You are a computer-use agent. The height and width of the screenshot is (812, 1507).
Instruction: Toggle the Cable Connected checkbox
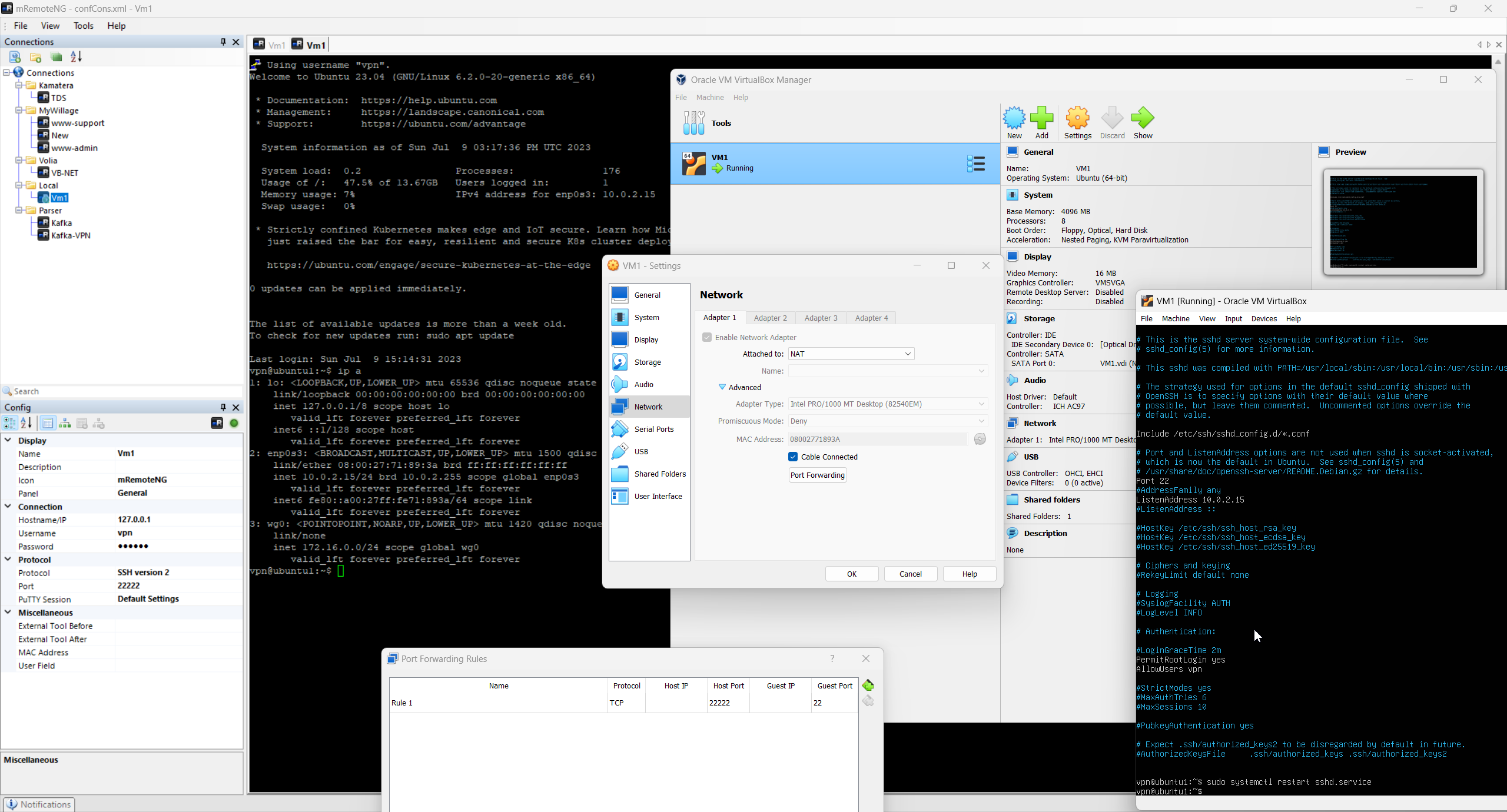(793, 457)
